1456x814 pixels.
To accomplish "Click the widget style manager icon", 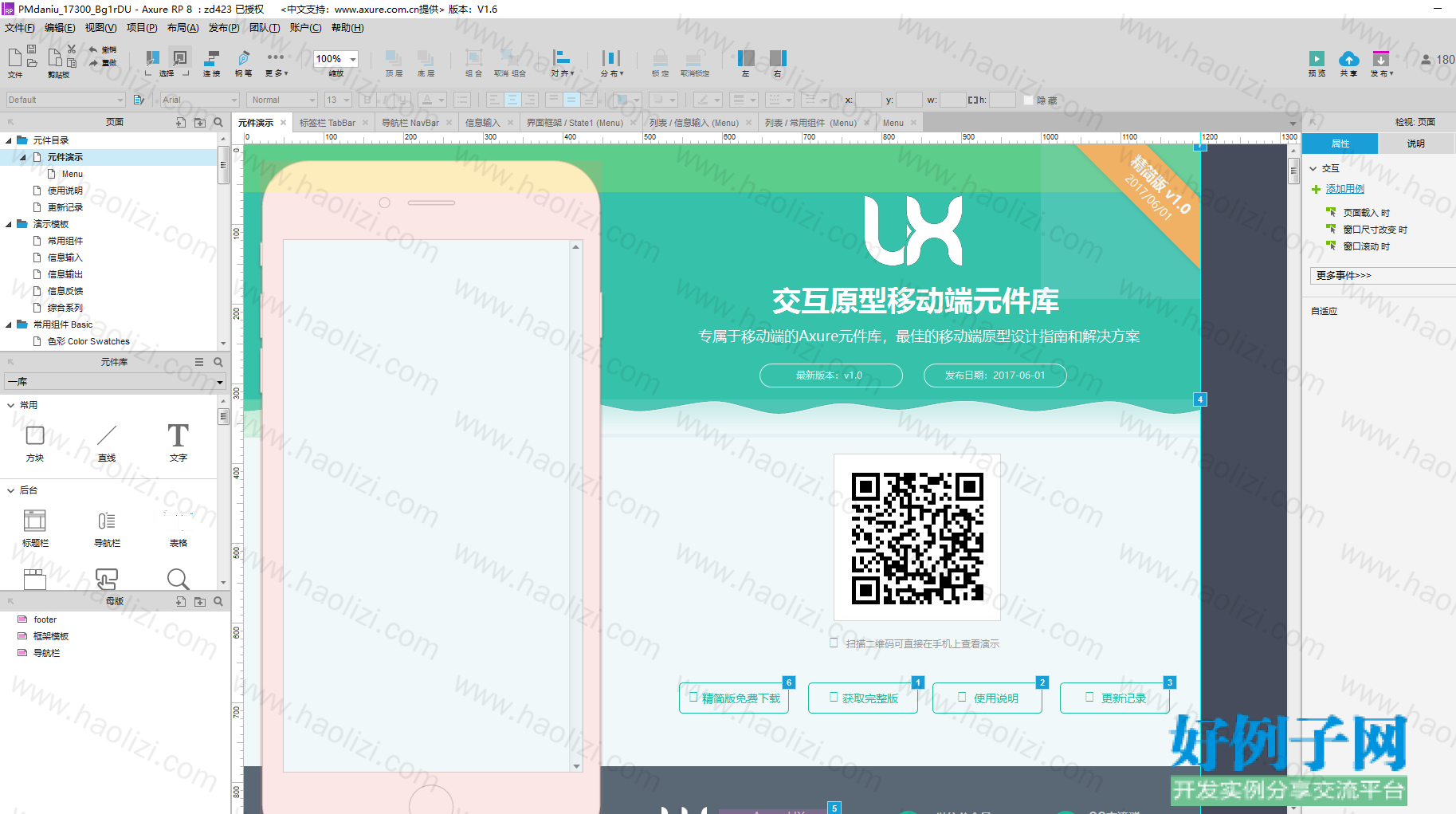I will [x=139, y=100].
